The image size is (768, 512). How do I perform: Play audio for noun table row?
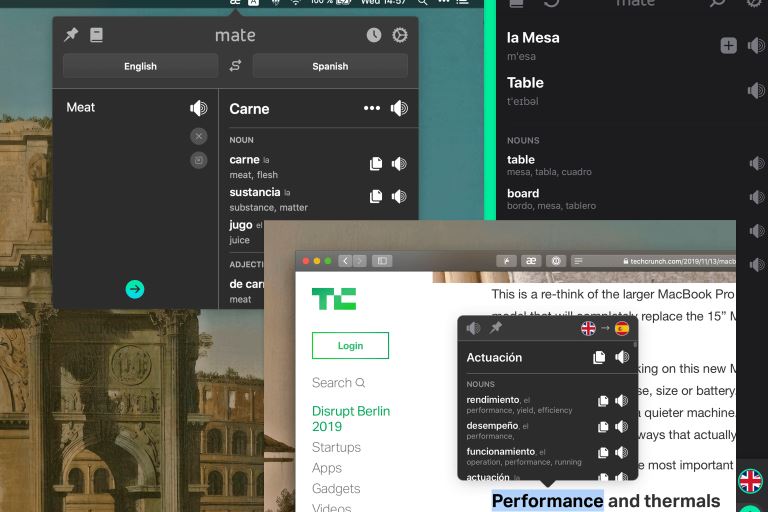757,163
